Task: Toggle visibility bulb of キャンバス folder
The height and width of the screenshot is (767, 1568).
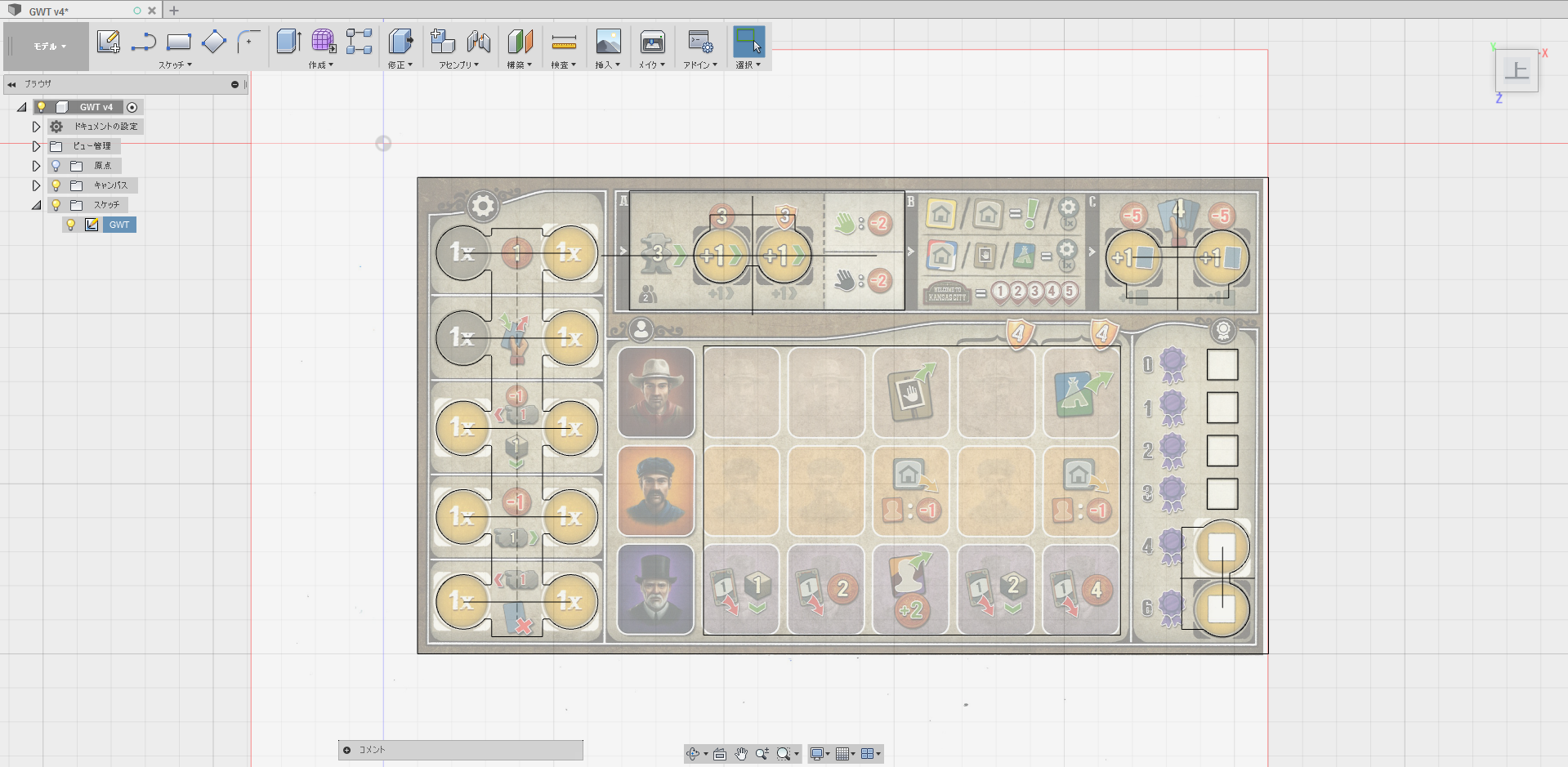Action: (x=56, y=185)
